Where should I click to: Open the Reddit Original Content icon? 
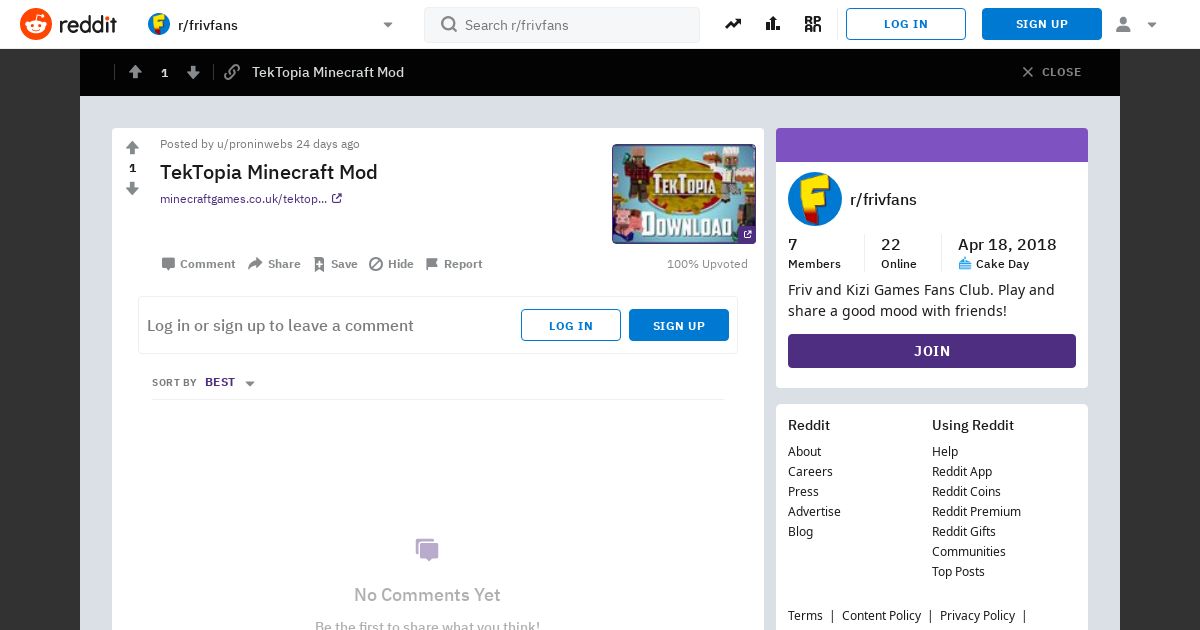813,24
